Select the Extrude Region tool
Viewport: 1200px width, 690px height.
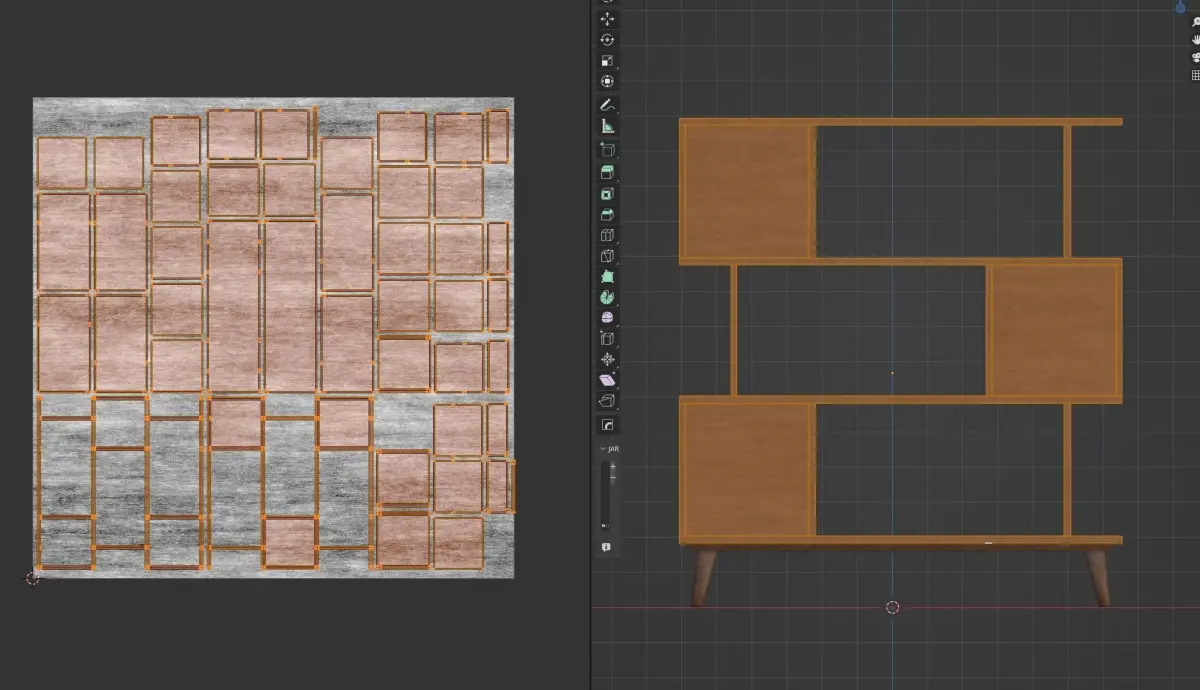tap(607, 173)
